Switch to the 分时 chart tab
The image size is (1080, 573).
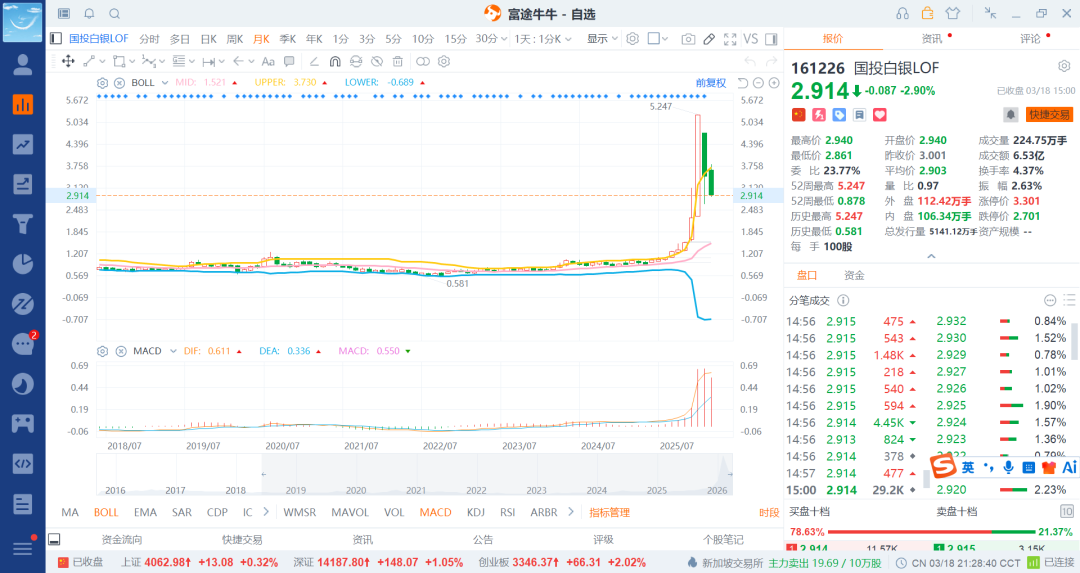(x=149, y=39)
